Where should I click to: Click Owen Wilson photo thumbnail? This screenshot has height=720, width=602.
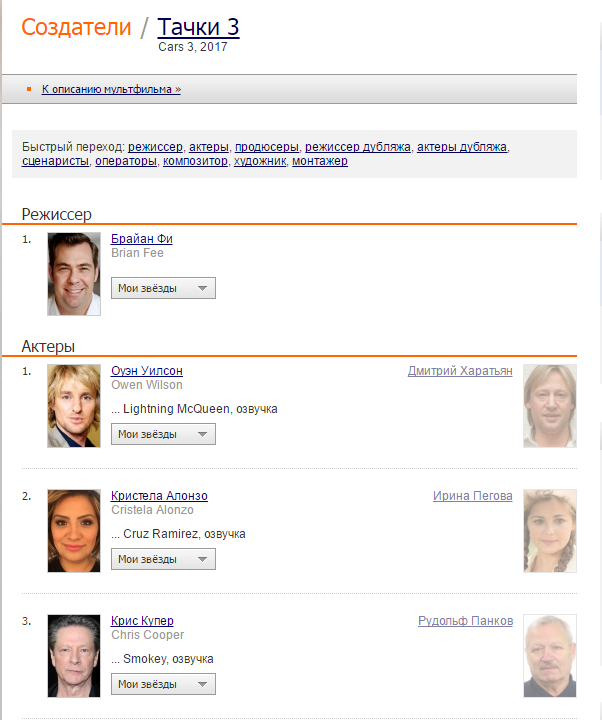(74, 406)
